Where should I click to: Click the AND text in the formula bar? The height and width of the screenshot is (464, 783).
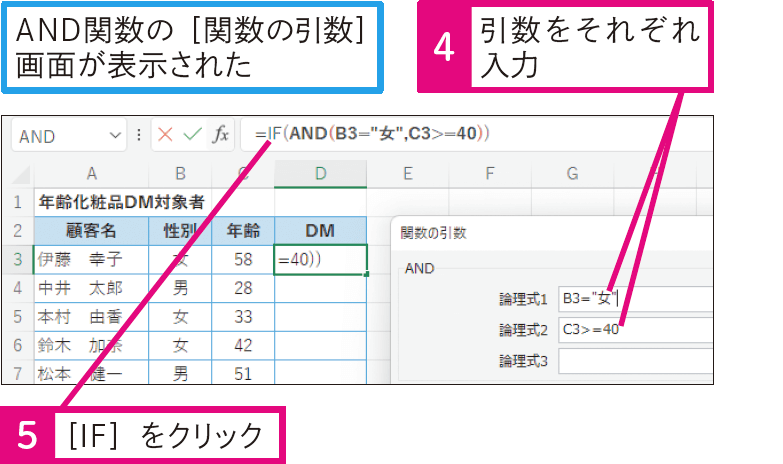pyautogui.click(x=308, y=134)
